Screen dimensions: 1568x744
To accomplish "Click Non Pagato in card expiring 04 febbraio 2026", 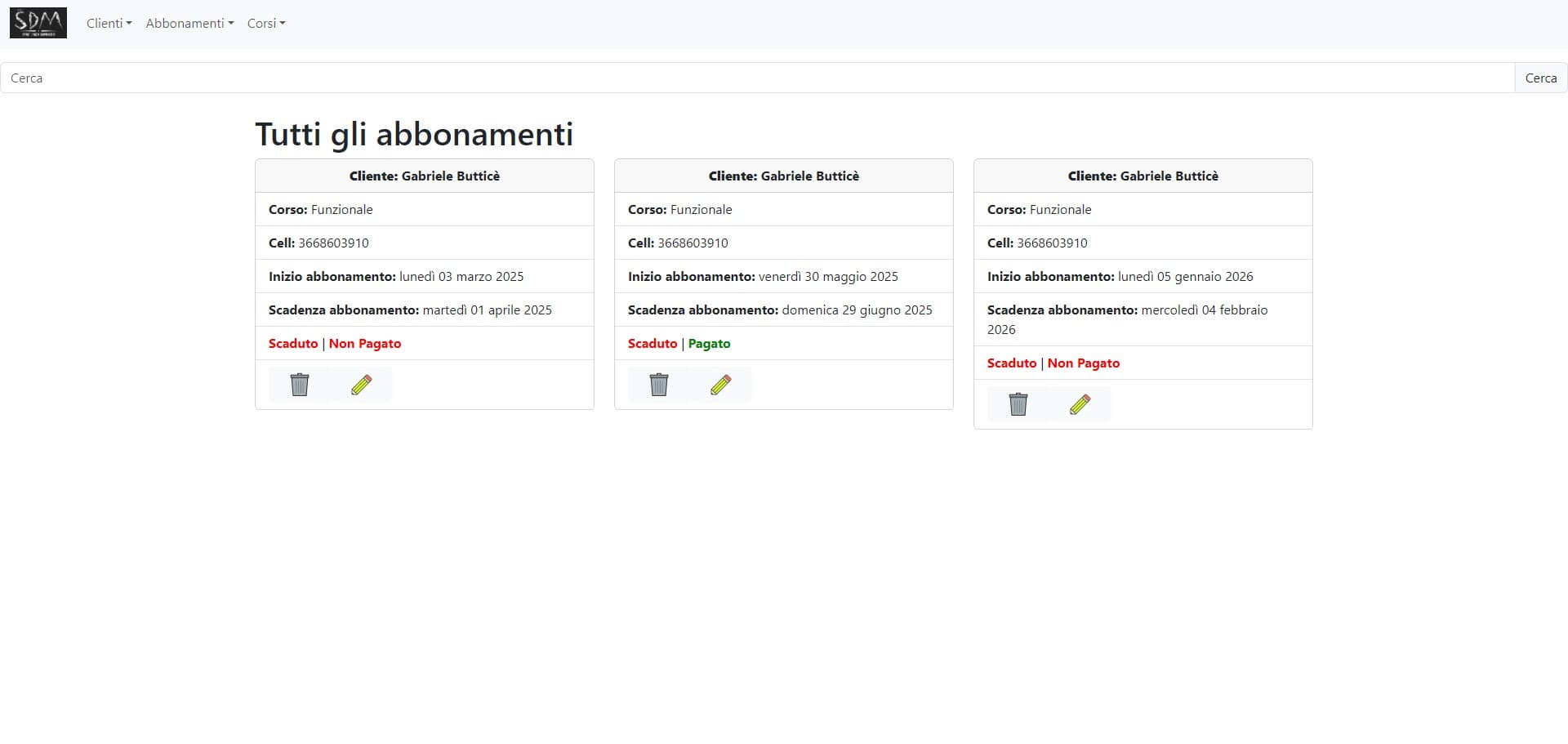I will click(1083, 363).
